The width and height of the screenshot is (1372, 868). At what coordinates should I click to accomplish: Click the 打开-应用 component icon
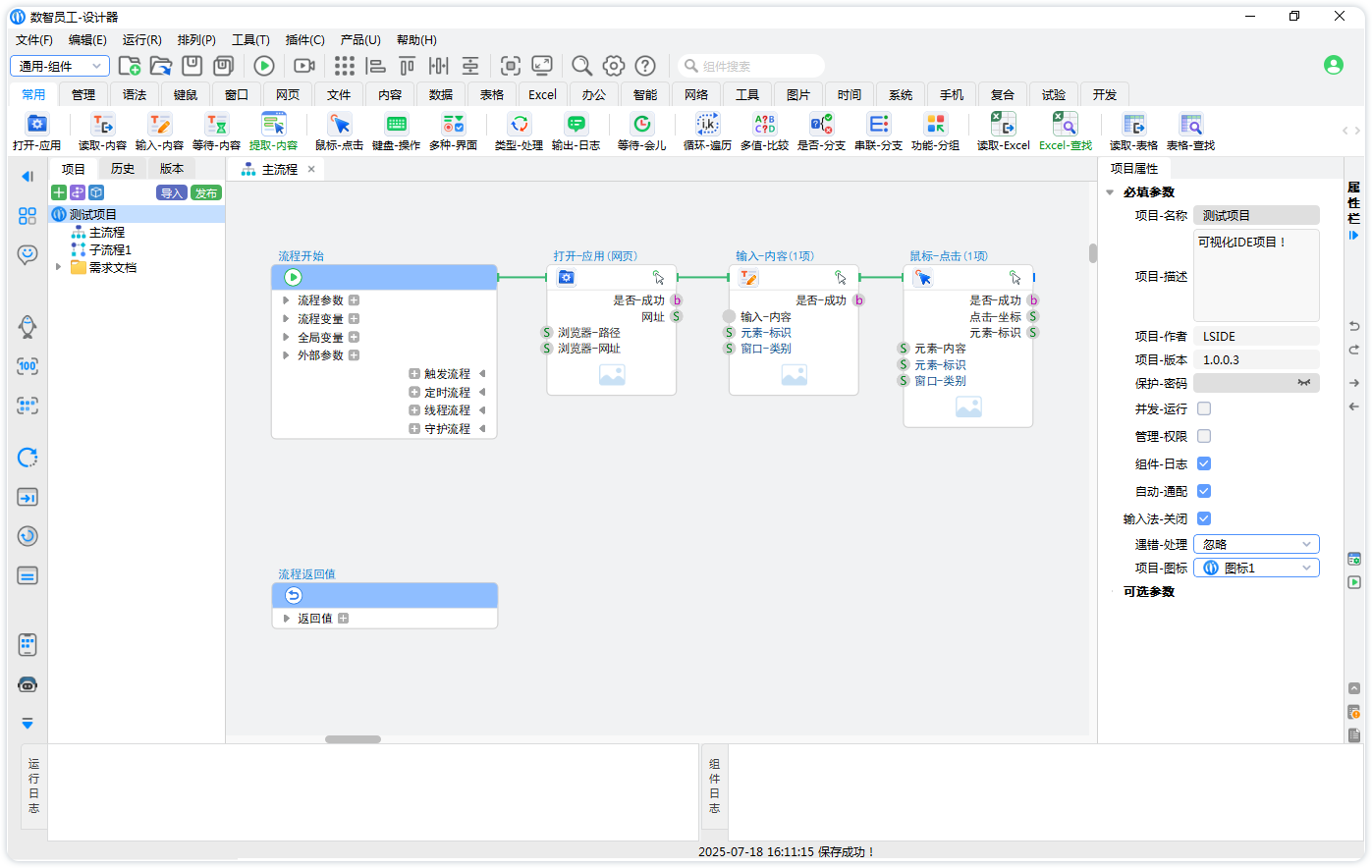tap(36, 125)
